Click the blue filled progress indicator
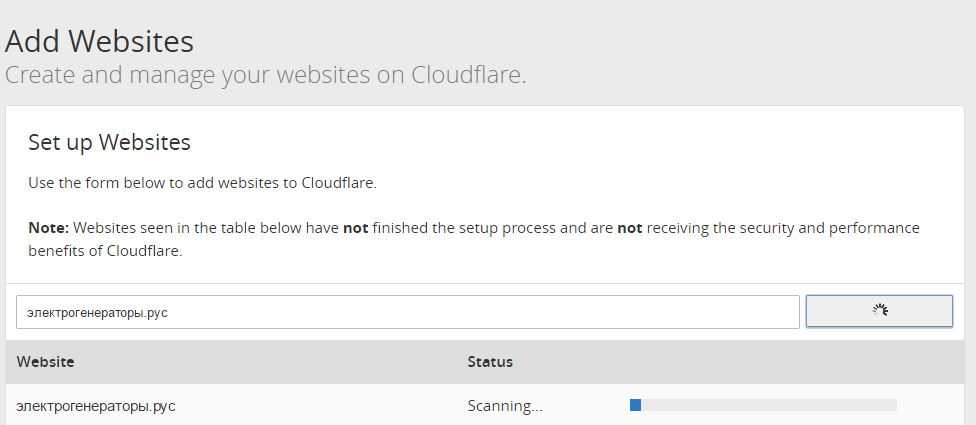Screen dimensions: 976x425 point(635,405)
